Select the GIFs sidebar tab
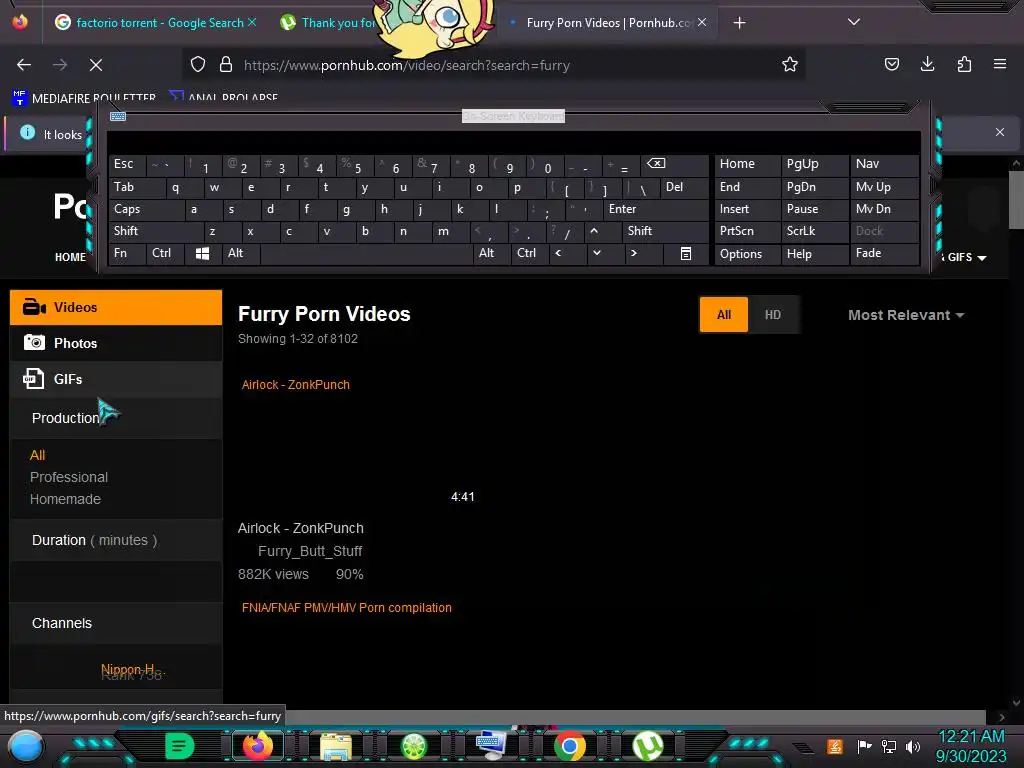Screen dimensions: 1024x768 [x=116, y=379]
